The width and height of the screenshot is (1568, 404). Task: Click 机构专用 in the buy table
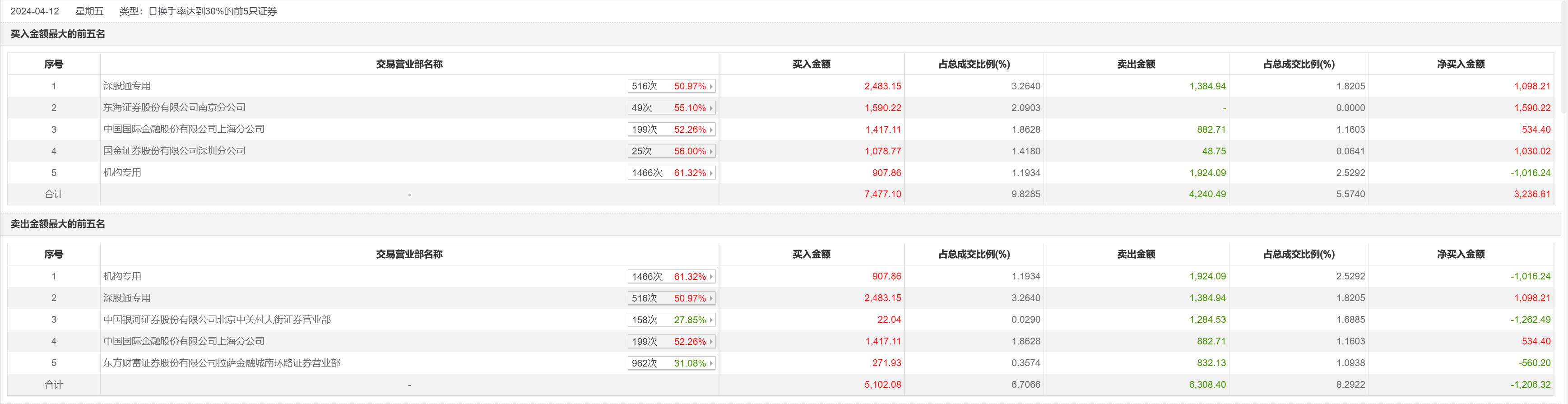[x=122, y=173]
